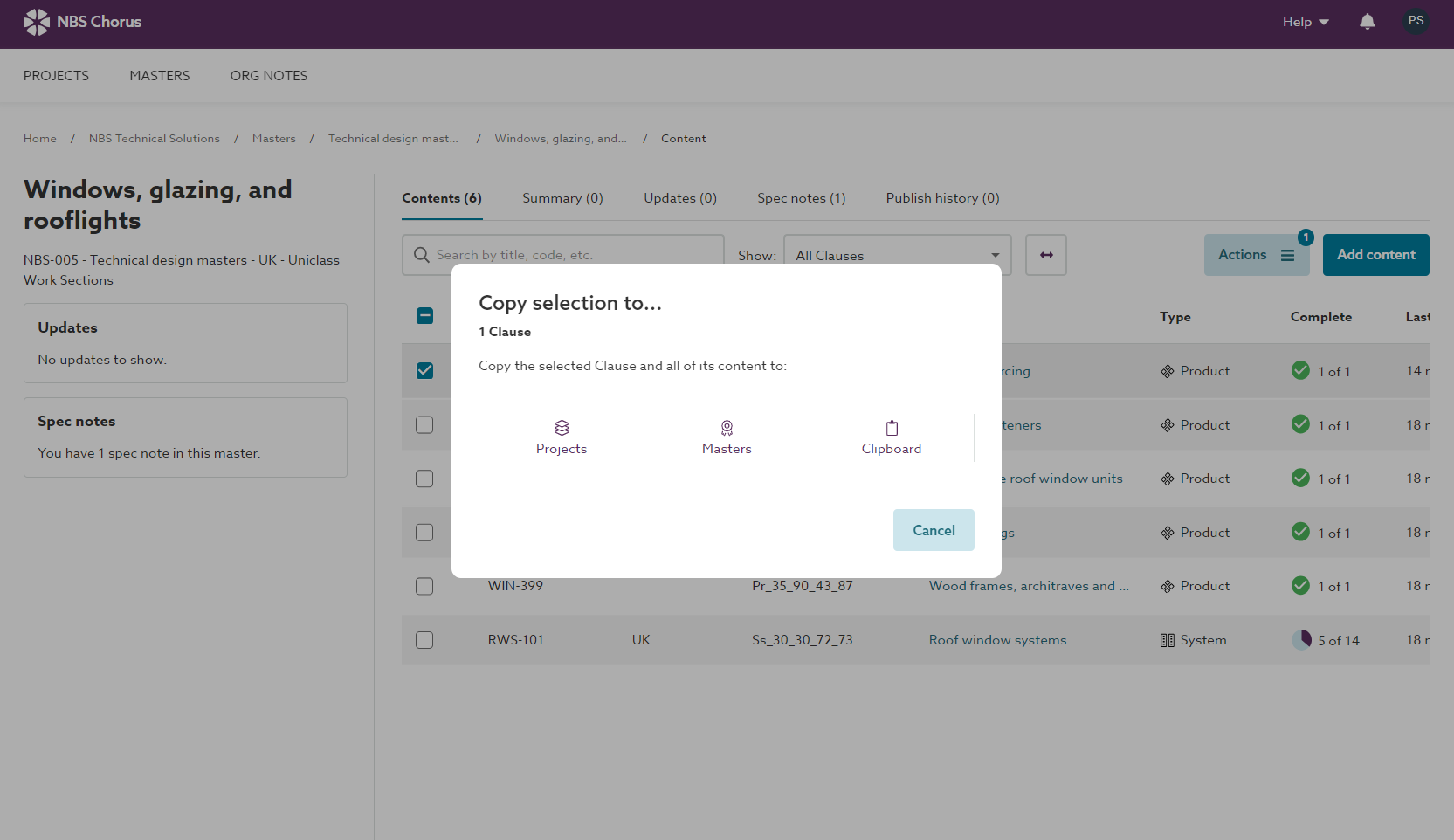Switch to the Spec notes (1) tab
This screenshot has height=840, width=1454.
point(801,198)
